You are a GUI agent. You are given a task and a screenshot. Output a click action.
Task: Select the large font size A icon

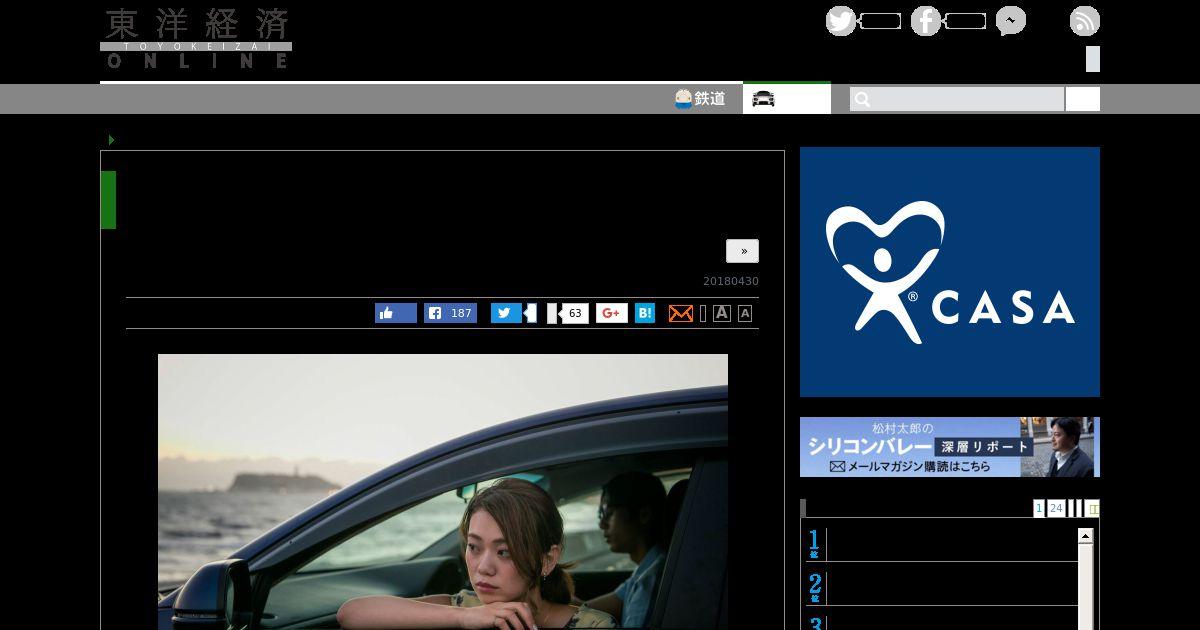click(722, 313)
